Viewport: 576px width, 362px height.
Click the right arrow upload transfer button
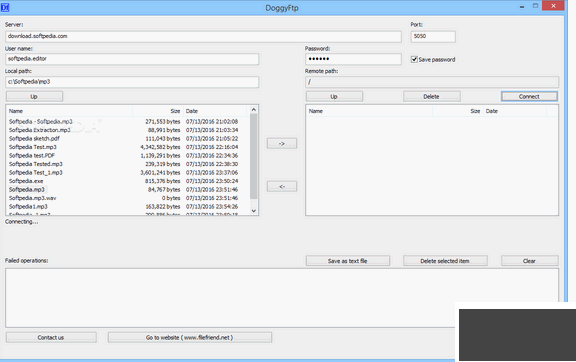pyautogui.click(x=282, y=143)
